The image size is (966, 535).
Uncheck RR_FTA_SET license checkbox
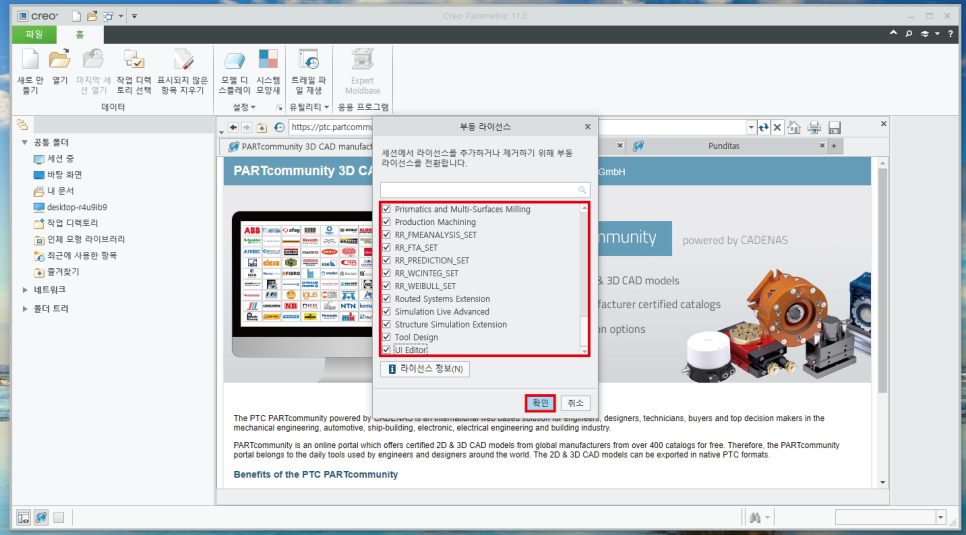click(387, 248)
